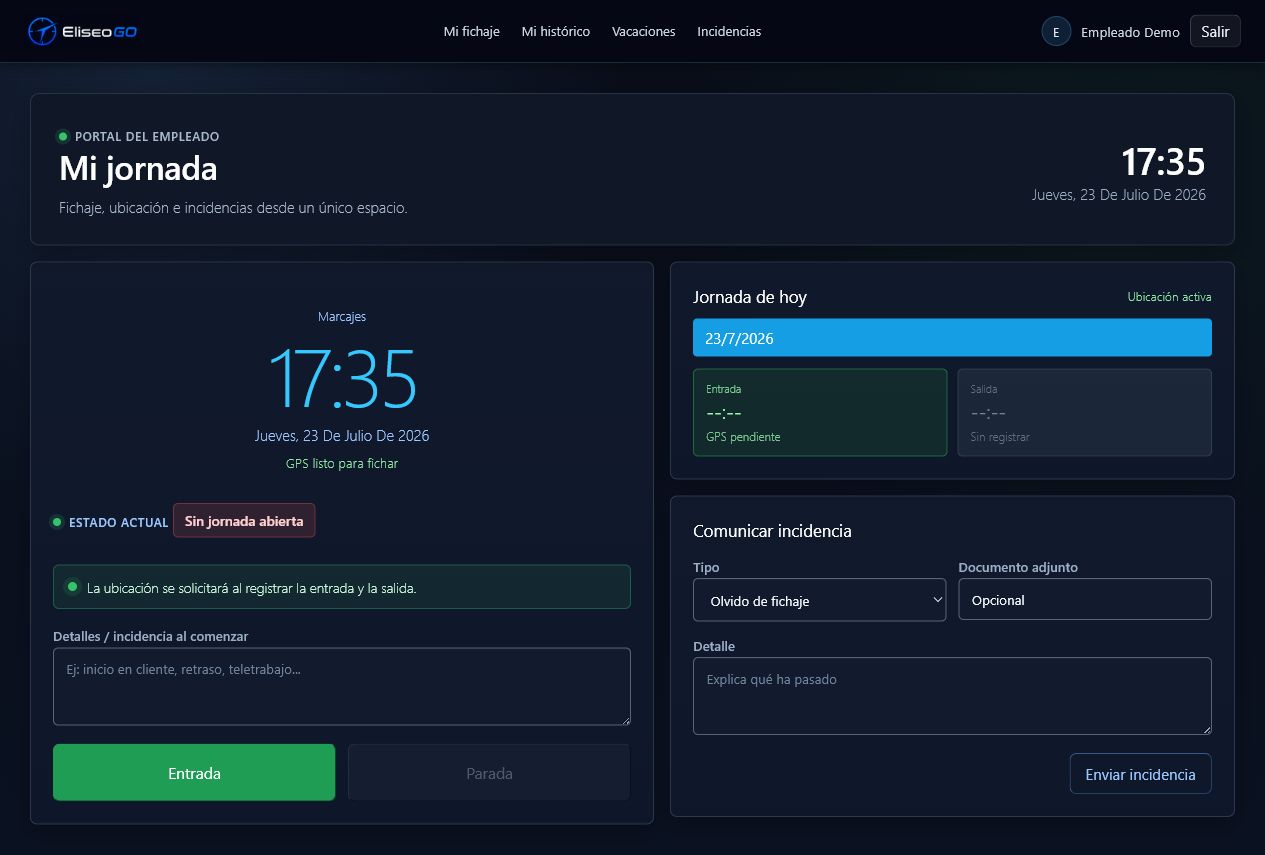The height and width of the screenshot is (855, 1265).
Task: Click the GPS listo para fichar text
Action: point(342,464)
